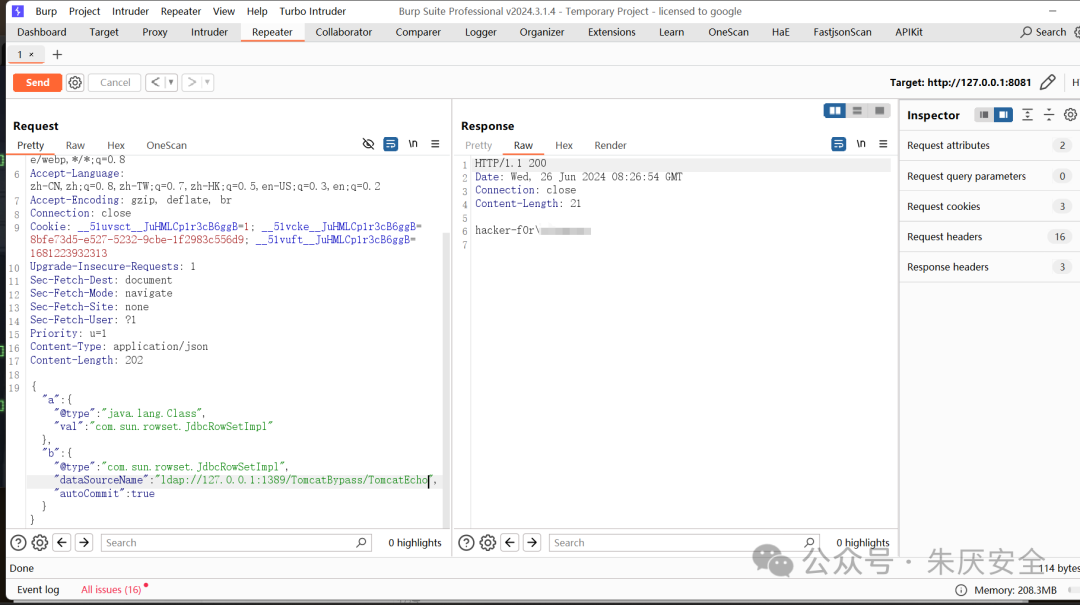
Task: Send the Repeater request
Action: 37,83
